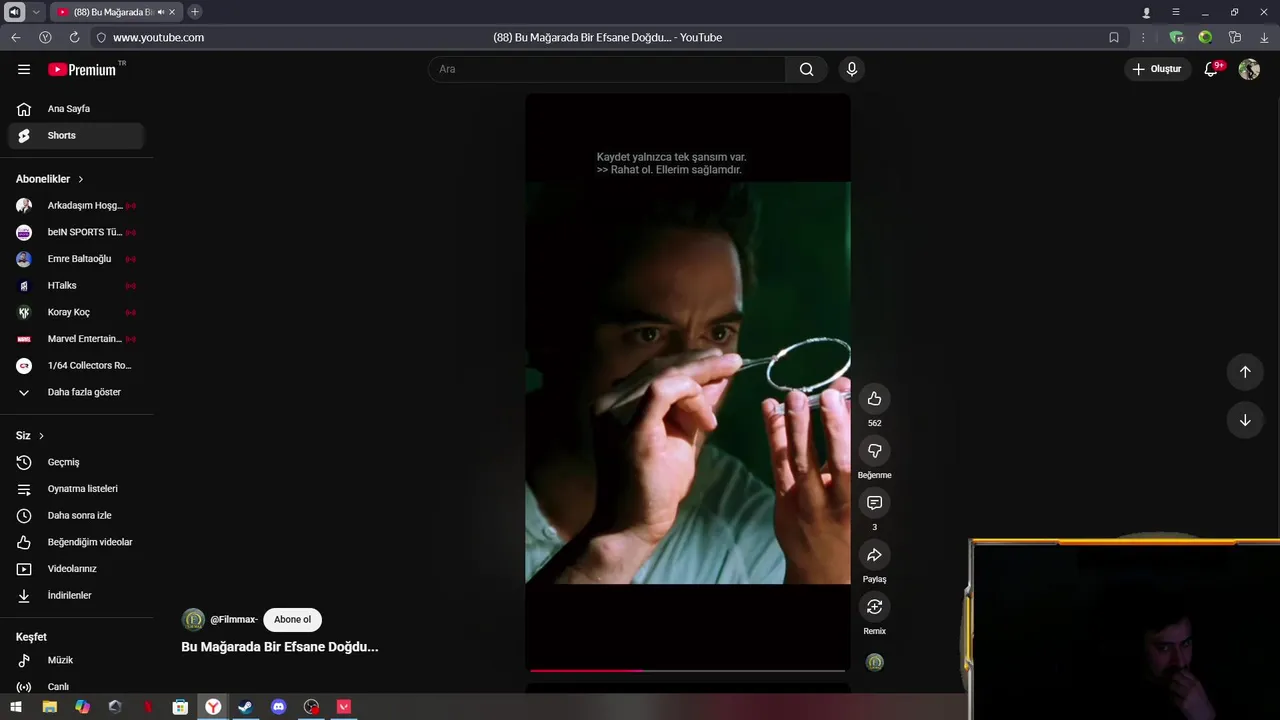Open the comments panel showing 3
Viewport: 1280px width, 720px height.
point(874,503)
